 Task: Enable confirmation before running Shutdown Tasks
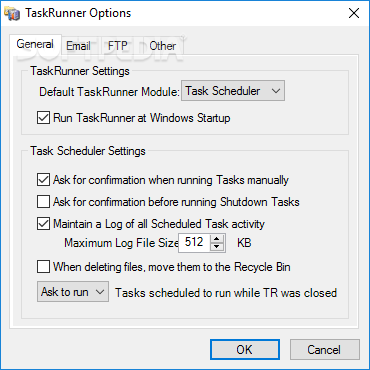pyautogui.click(x=43, y=202)
